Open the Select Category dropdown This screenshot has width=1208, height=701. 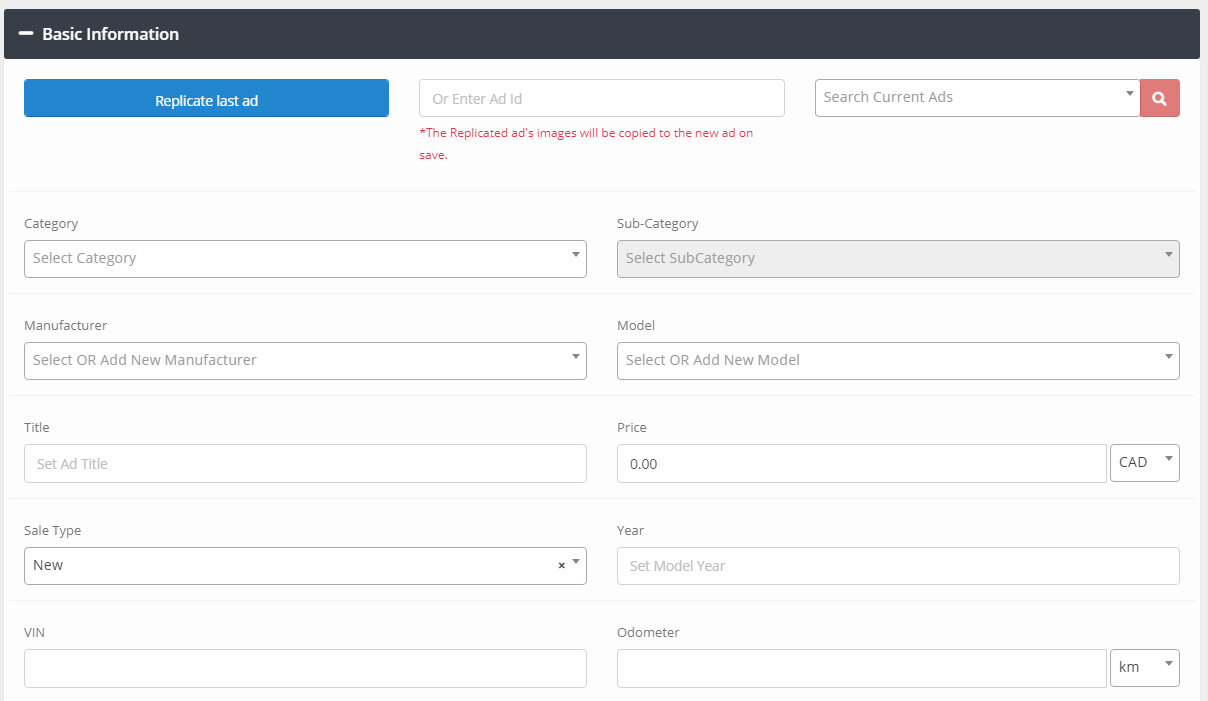pos(304,259)
